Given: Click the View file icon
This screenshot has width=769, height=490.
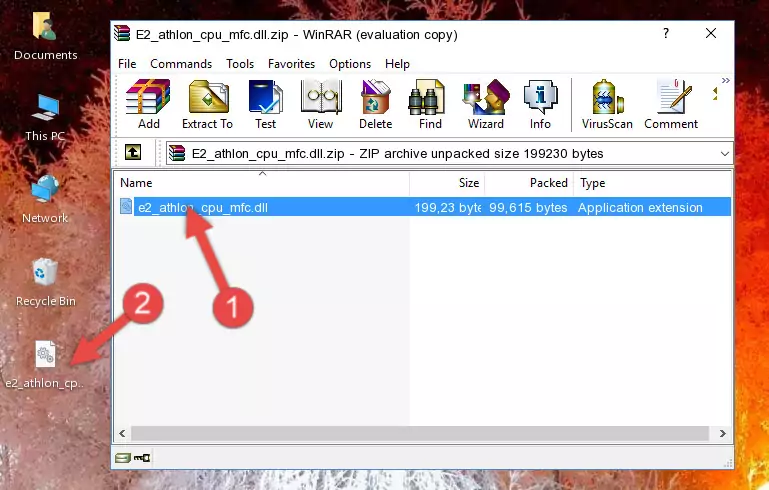Looking at the screenshot, I should (321, 104).
